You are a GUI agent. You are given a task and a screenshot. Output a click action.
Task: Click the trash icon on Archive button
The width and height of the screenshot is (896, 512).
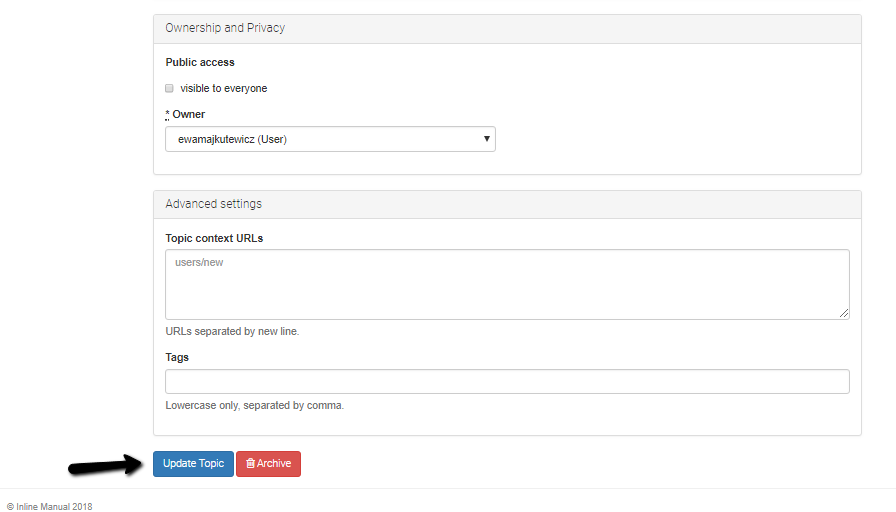point(250,463)
